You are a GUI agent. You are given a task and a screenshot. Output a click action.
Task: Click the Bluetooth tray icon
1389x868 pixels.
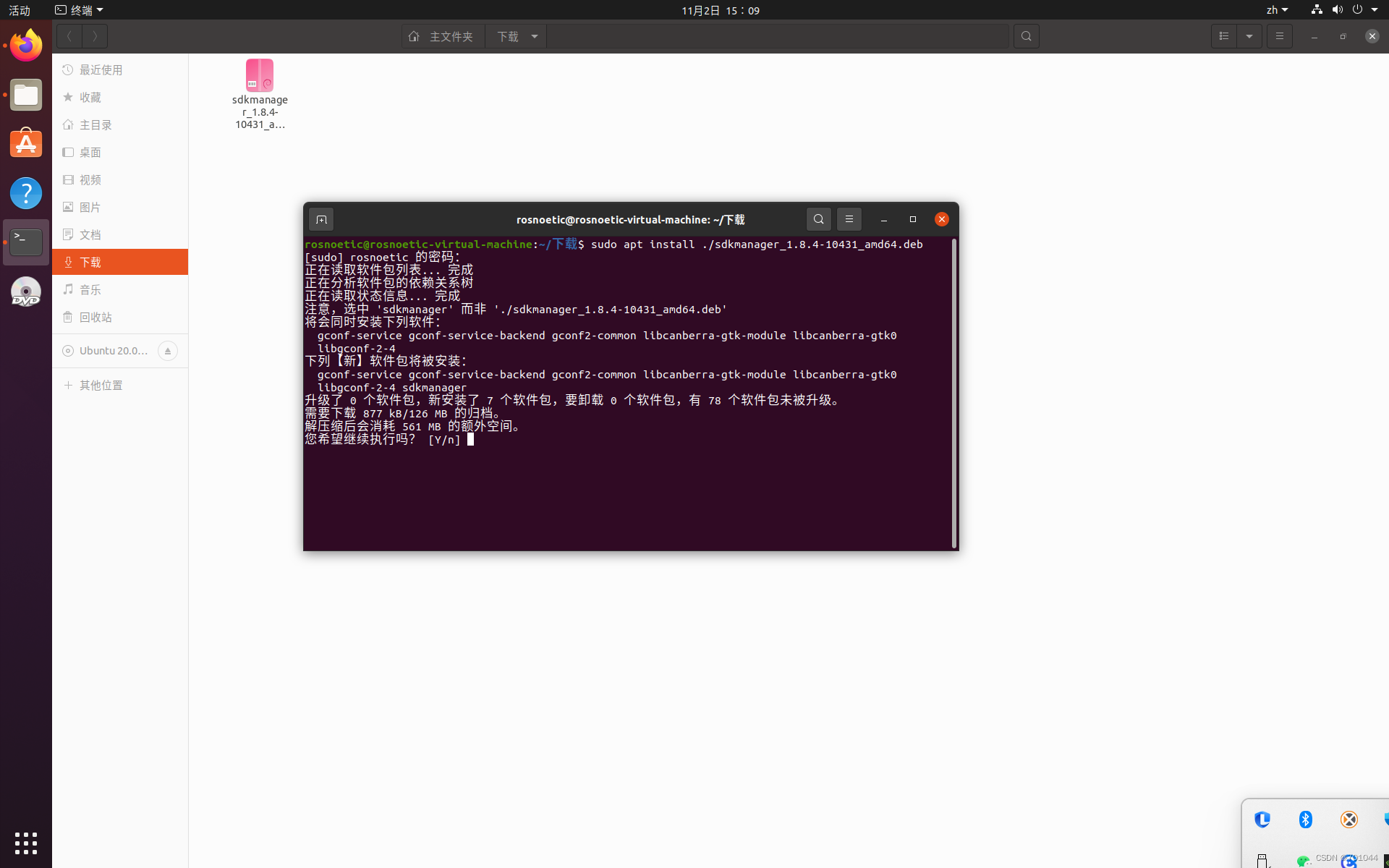point(1305,820)
